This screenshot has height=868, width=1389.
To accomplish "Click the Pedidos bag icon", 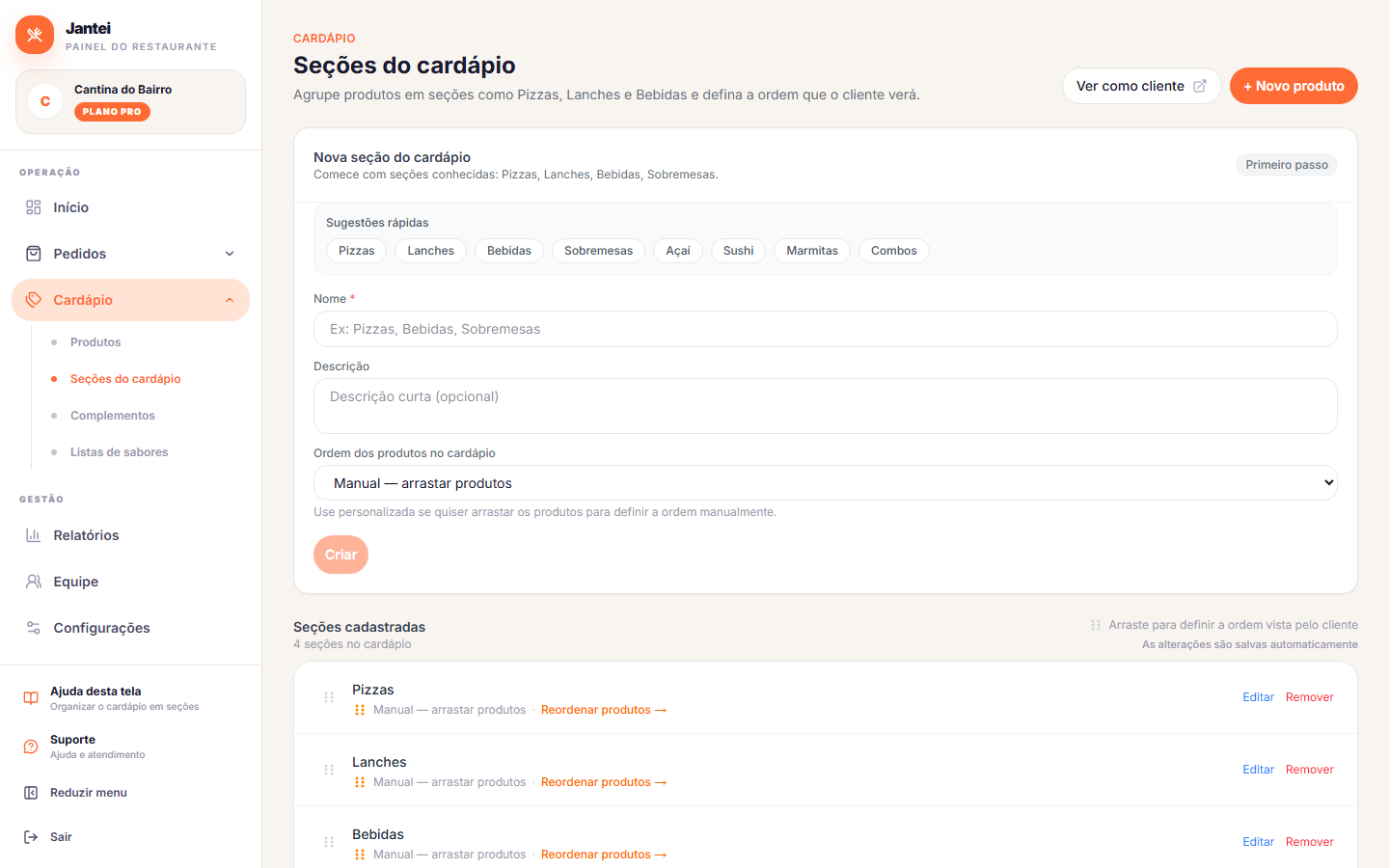I will click(x=34, y=254).
